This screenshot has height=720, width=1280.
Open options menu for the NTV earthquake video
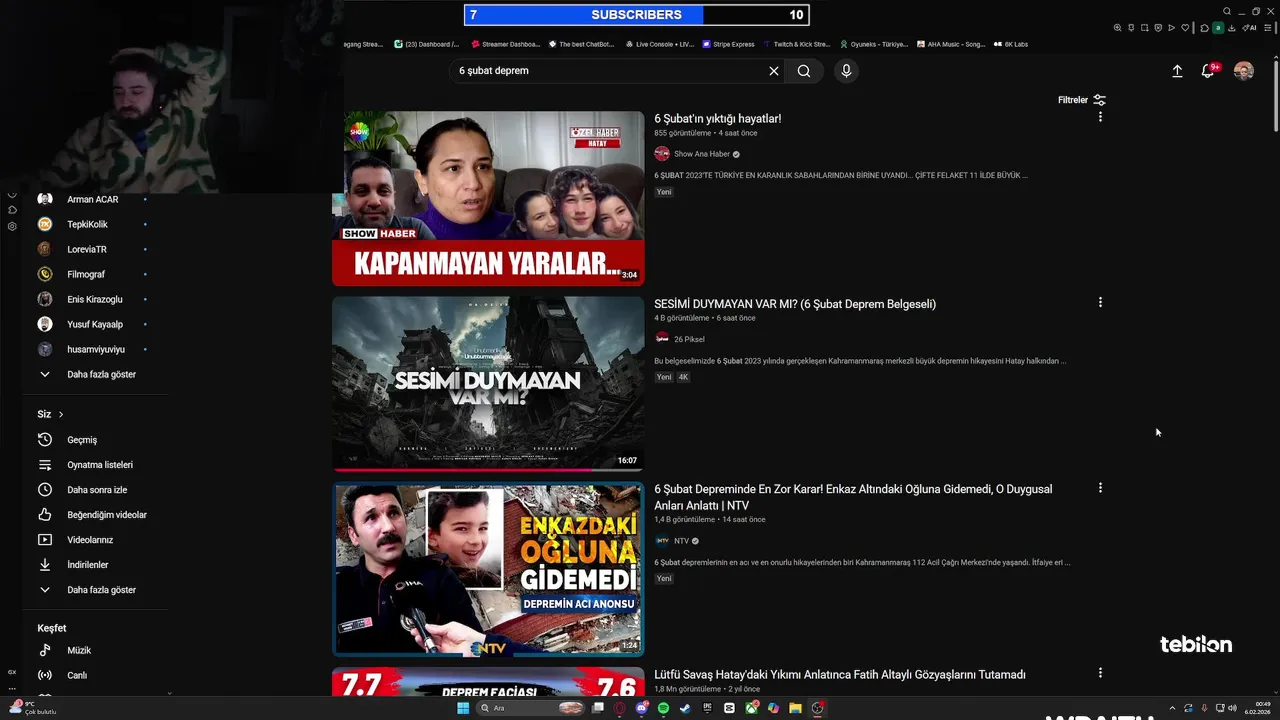(1100, 488)
